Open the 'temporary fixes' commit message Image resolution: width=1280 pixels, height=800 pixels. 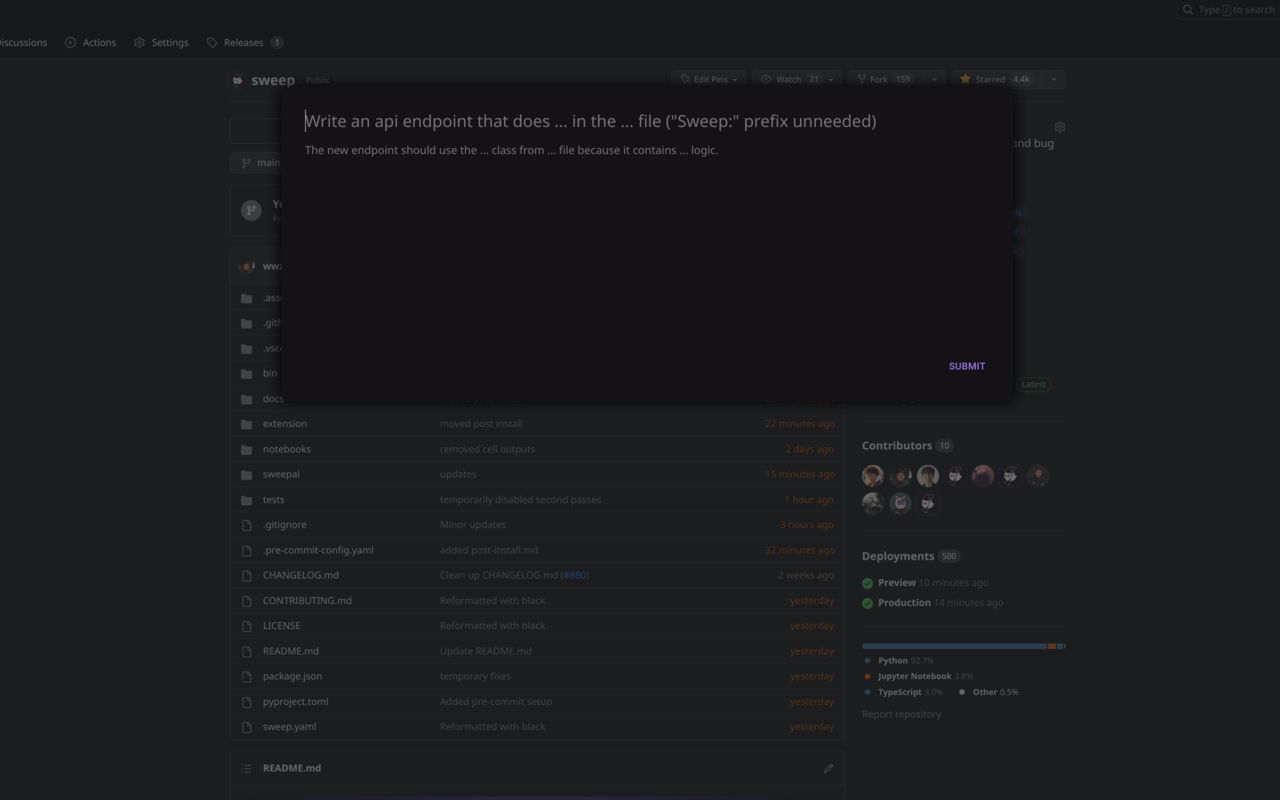tap(475, 676)
